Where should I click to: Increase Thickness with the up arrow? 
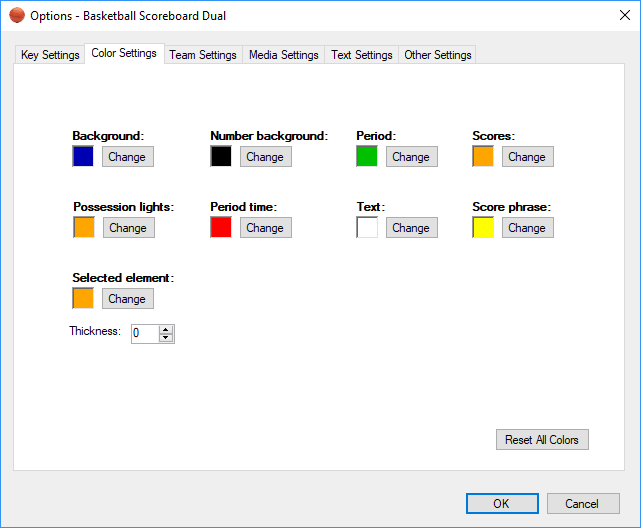[x=166, y=329]
